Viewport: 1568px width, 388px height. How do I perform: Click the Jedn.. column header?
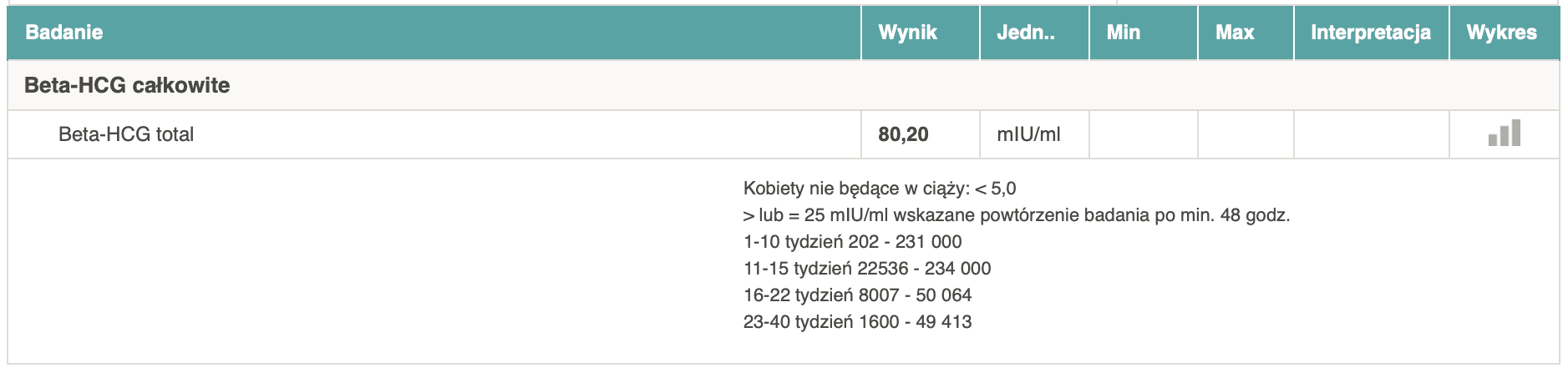point(1025,33)
